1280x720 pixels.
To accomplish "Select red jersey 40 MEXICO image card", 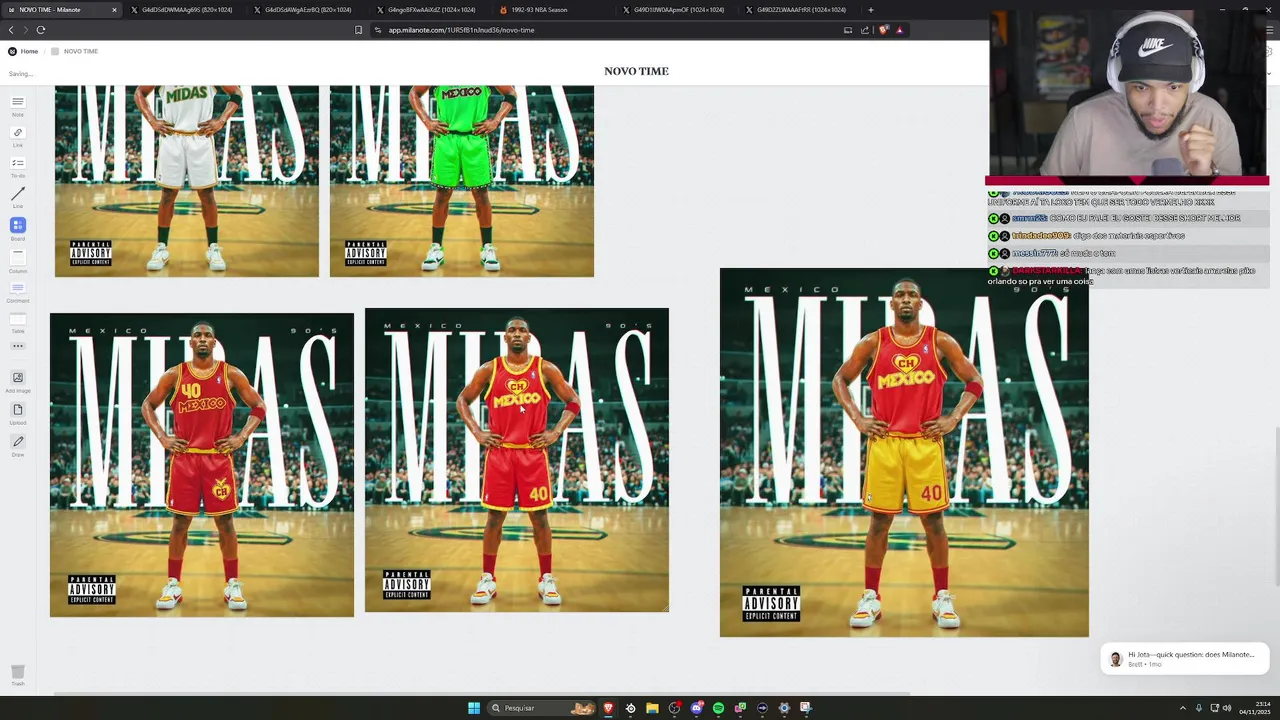I will pos(202,465).
